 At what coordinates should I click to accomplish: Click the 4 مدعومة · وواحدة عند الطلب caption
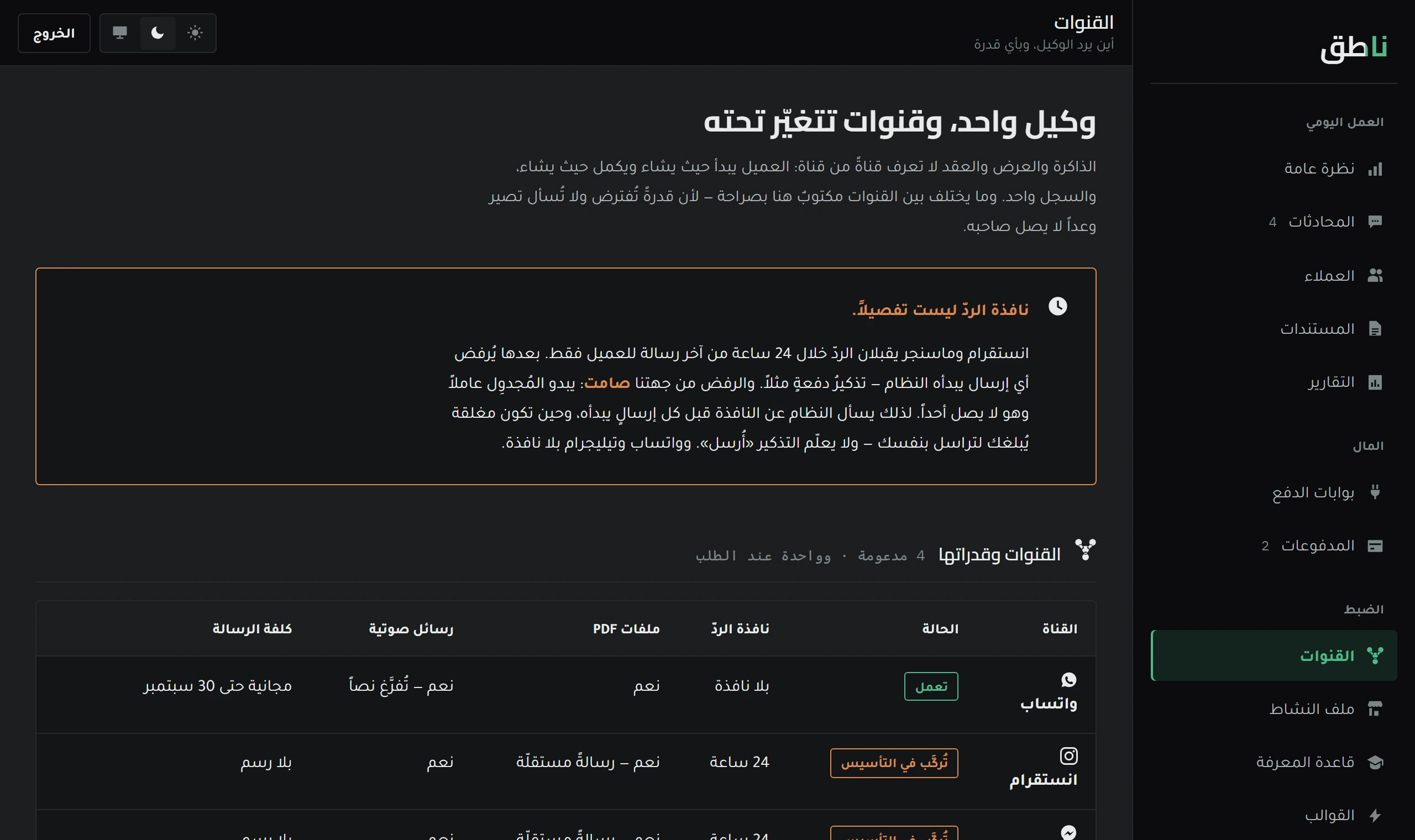810,556
